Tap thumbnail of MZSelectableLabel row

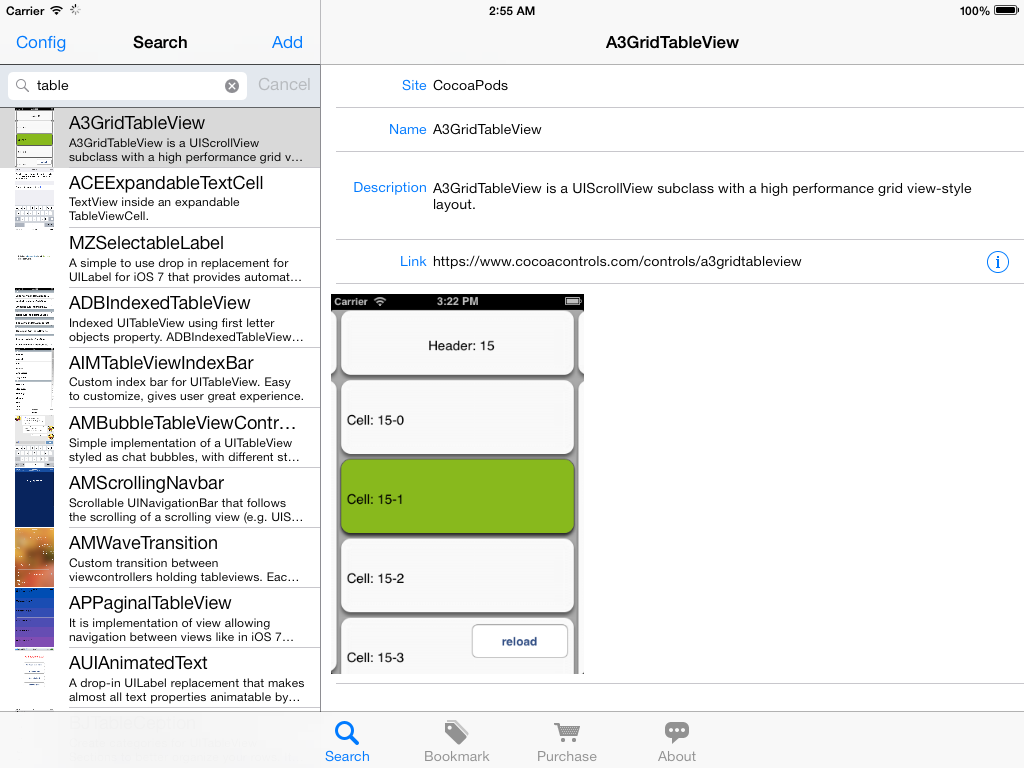pos(35,258)
